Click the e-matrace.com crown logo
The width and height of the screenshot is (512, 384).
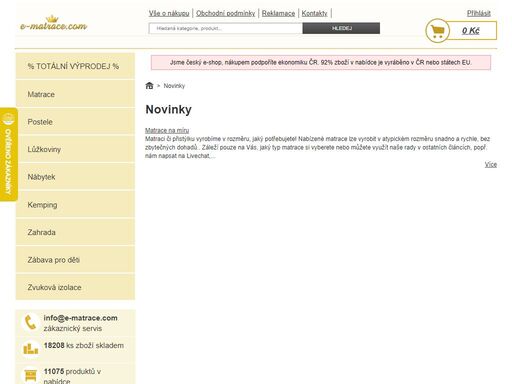click(53, 23)
